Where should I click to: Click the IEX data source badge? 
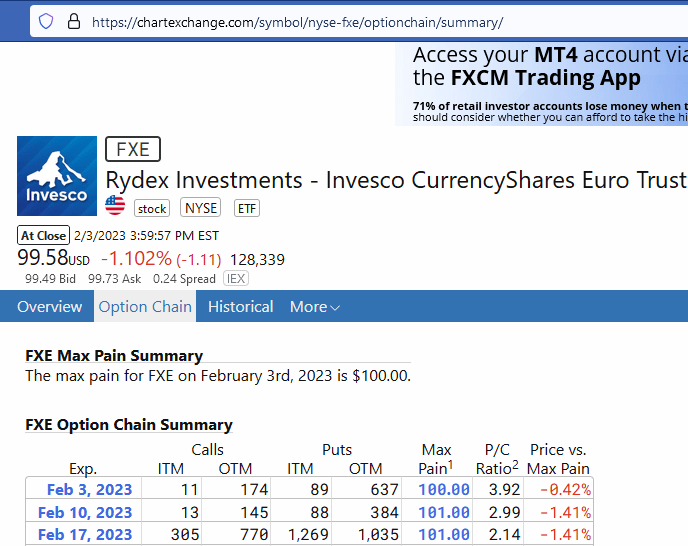[236, 279]
